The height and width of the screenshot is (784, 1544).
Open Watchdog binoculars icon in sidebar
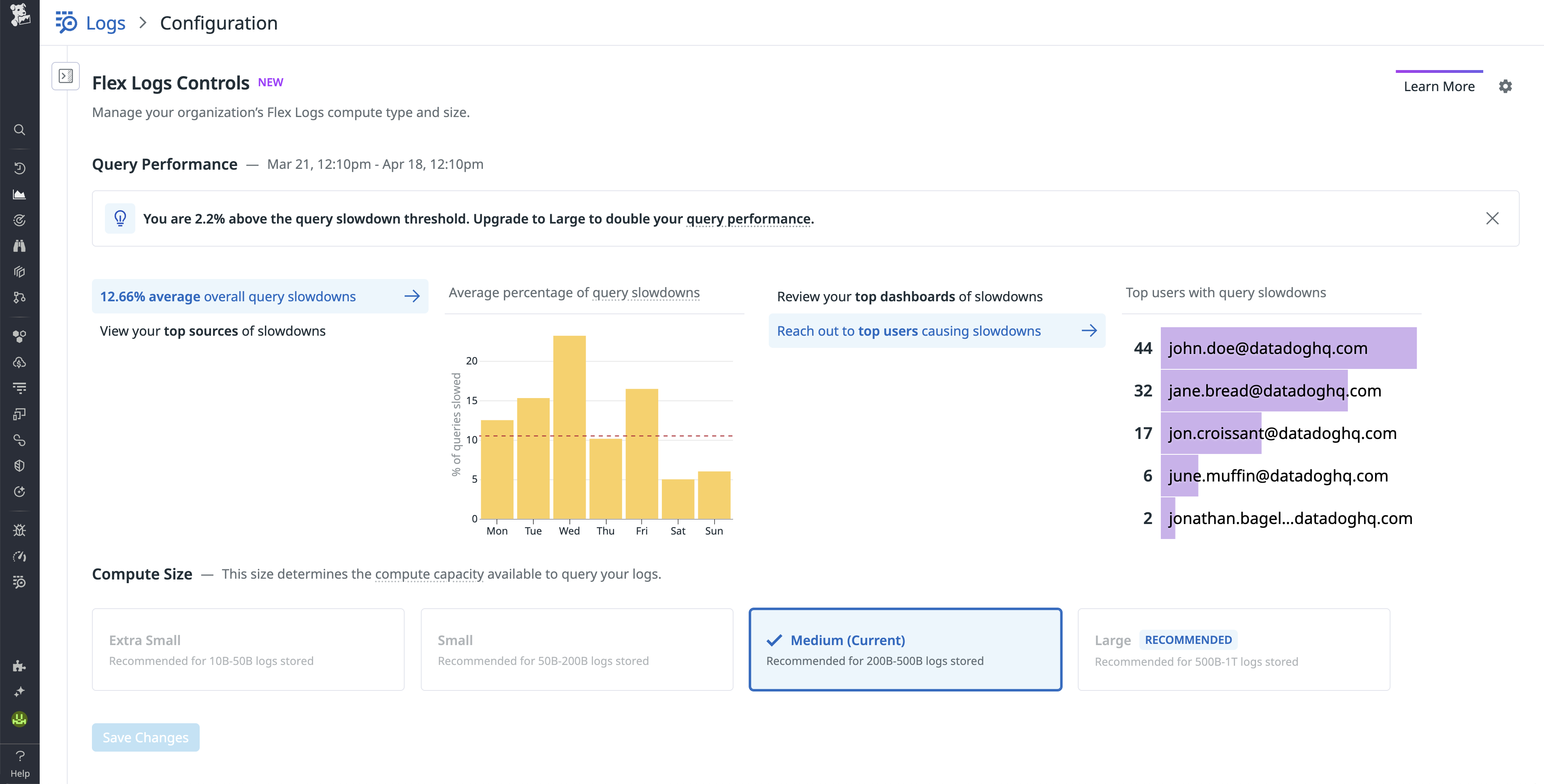[x=20, y=245]
